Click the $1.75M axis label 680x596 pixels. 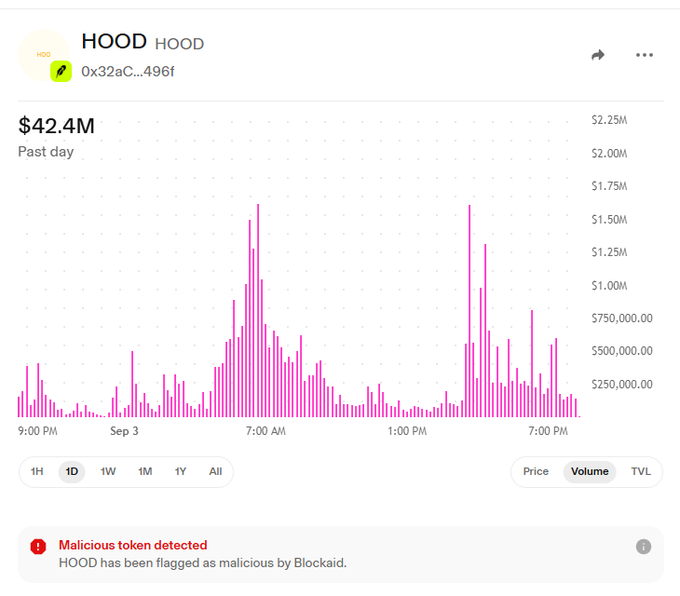click(609, 186)
